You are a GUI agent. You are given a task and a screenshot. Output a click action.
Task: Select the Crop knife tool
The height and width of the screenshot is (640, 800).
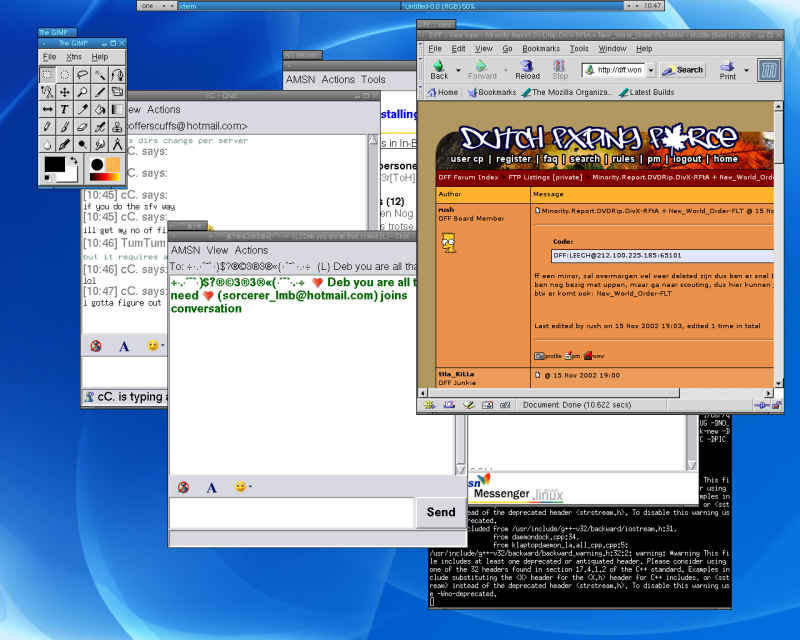click(99, 92)
